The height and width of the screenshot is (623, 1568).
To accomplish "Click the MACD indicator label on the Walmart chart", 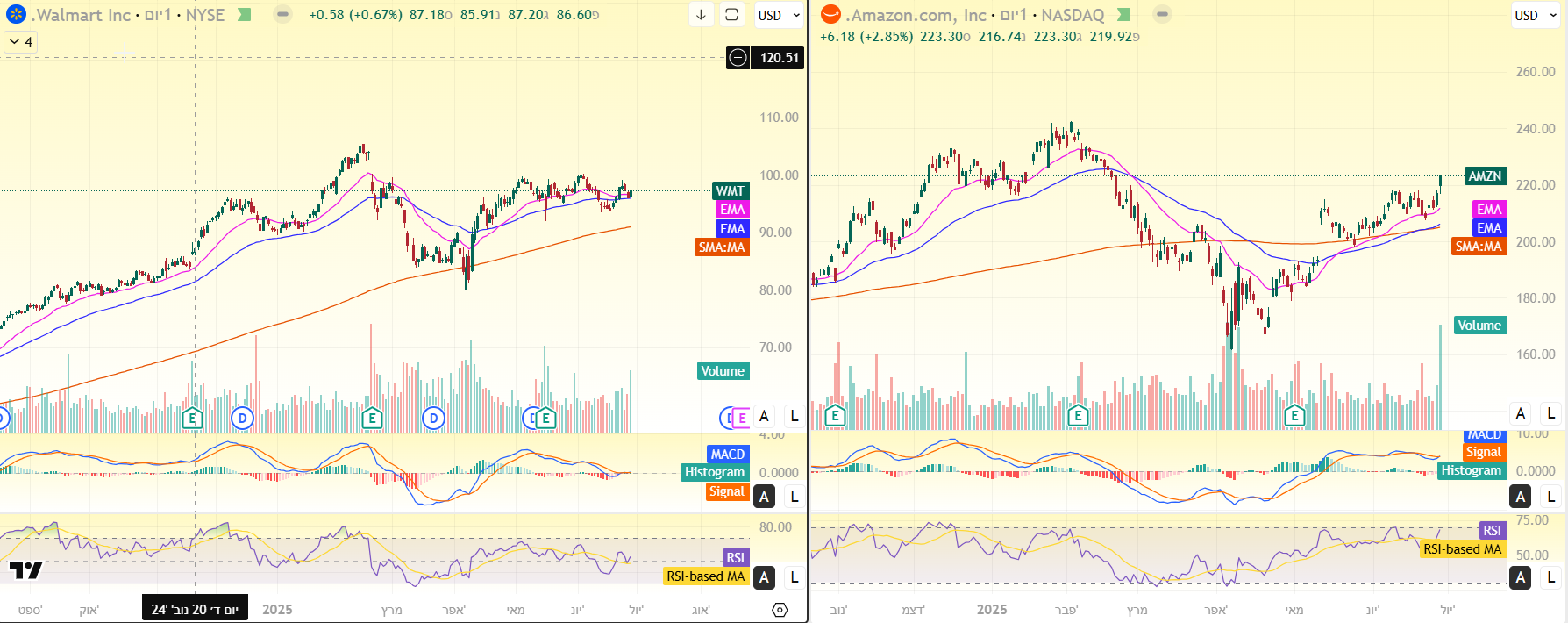I will [x=728, y=454].
